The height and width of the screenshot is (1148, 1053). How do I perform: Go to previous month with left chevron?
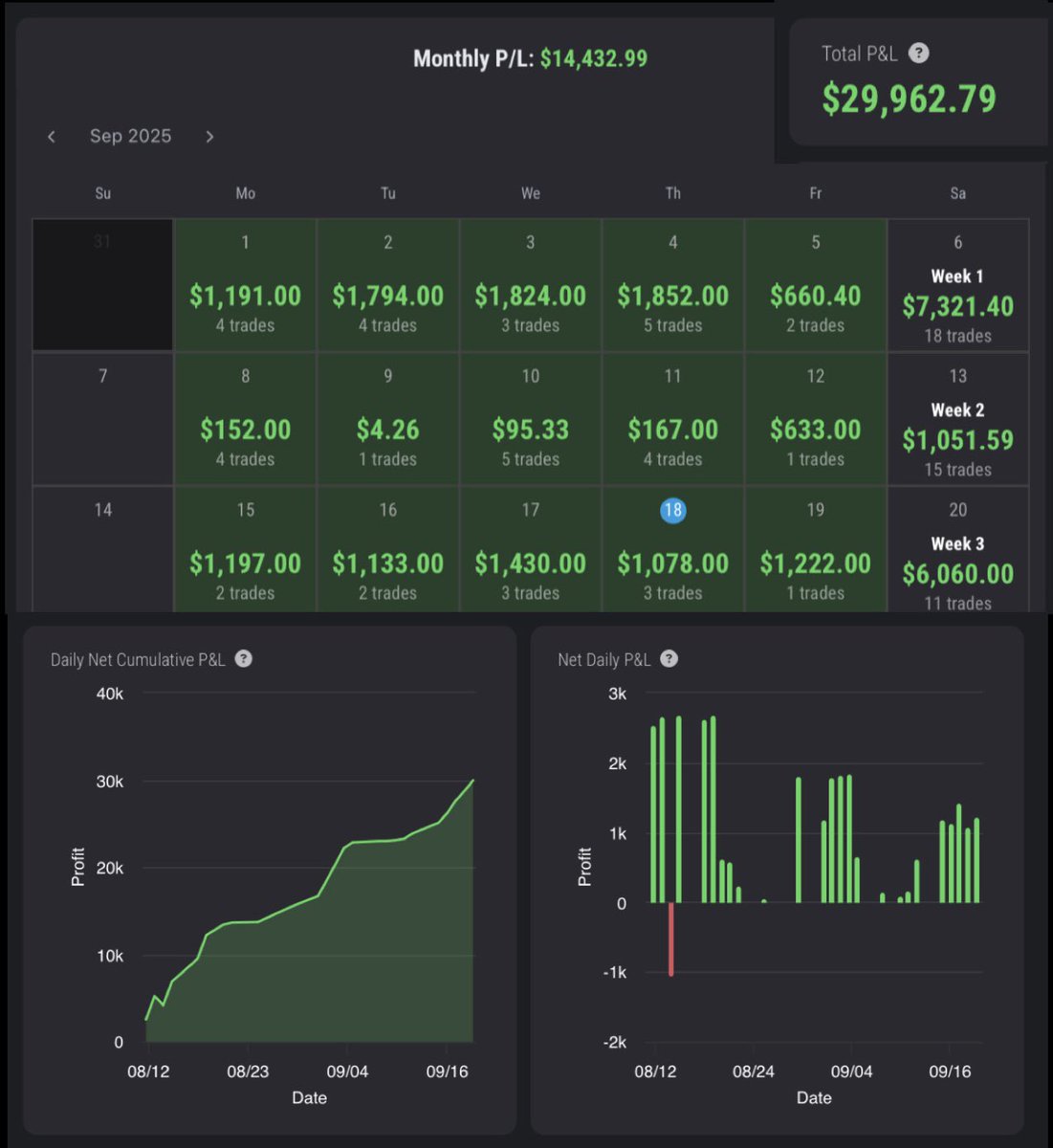[x=52, y=137]
